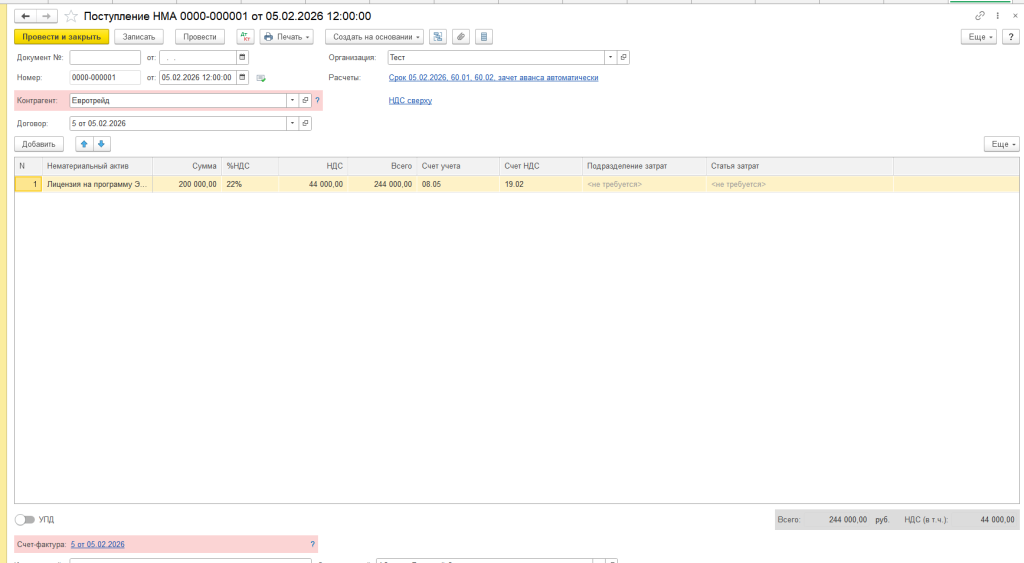Copy link to document icon
Screen dimensions: 1024x563
click(980, 16)
